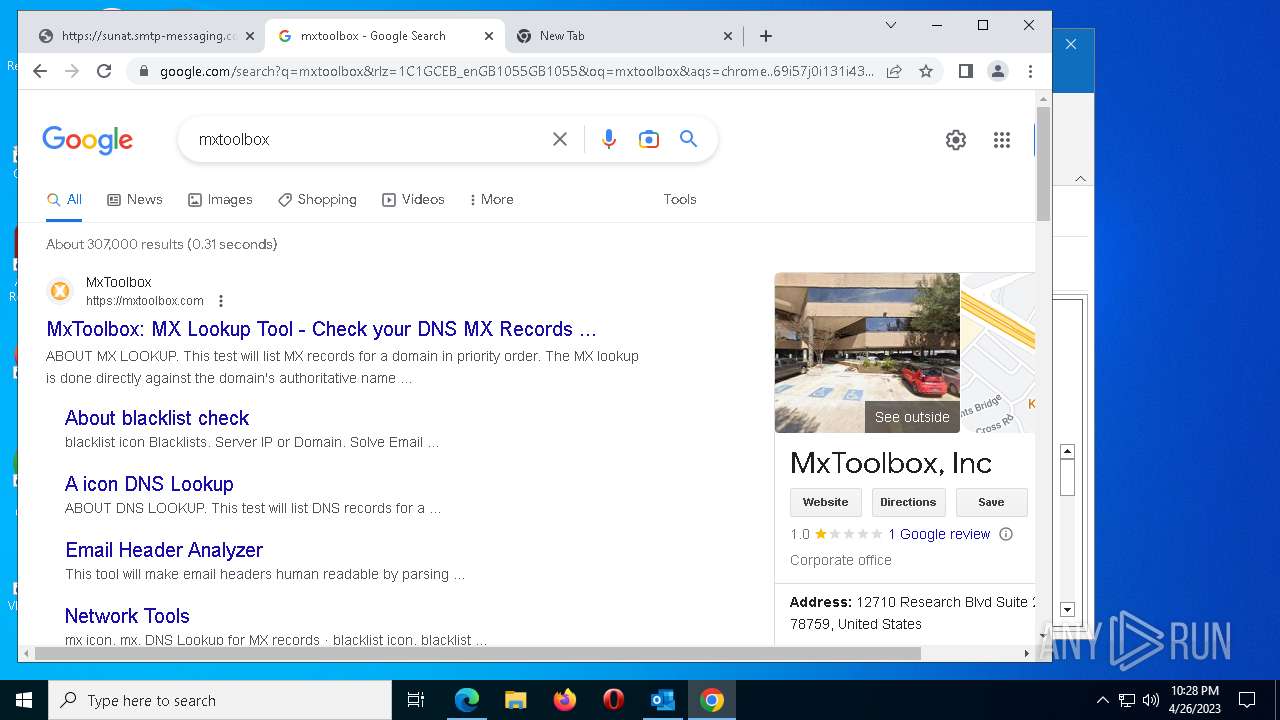
Task: Open the A icon DNS Lookup link
Action: [x=149, y=484]
